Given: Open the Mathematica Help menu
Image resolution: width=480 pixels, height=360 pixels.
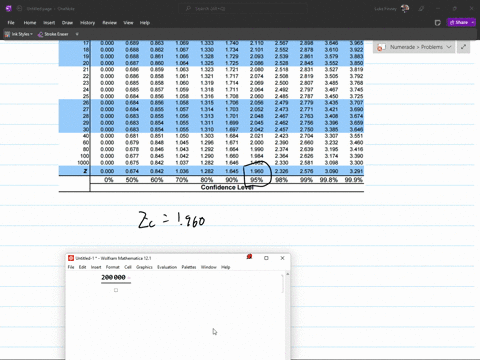Looking at the screenshot, I should [x=226, y=267].
